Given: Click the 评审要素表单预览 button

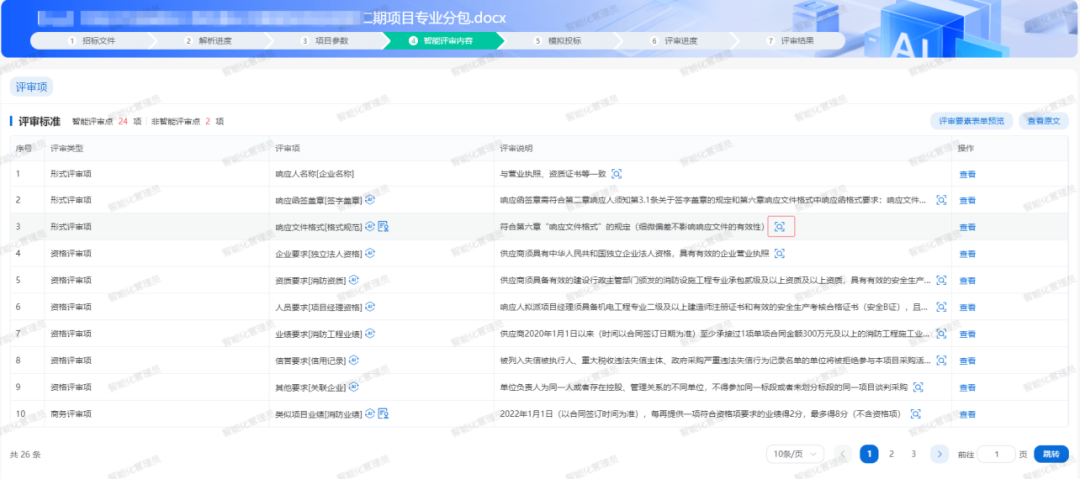Looking at the screenshot, I should 969,121.
